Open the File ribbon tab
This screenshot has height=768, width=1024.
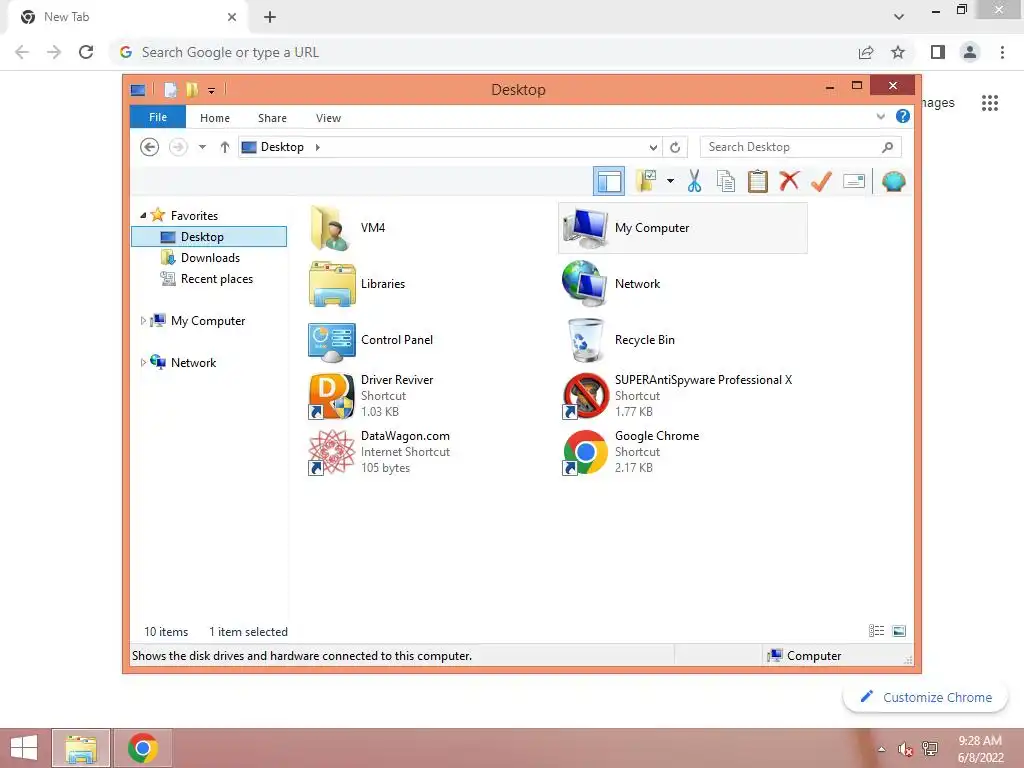pyautogui.click(x=158, y=118)
